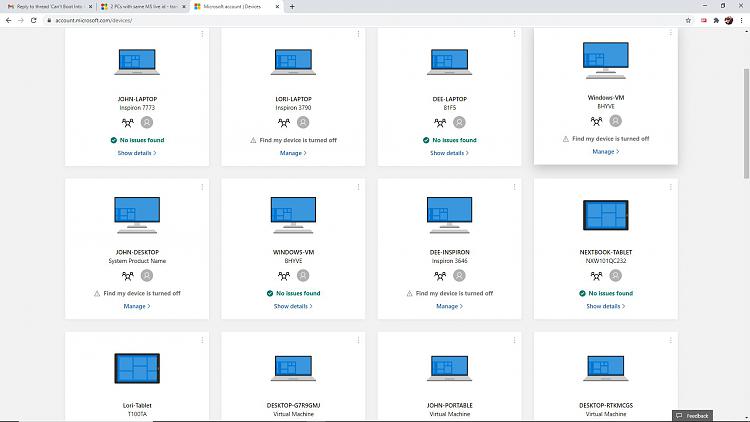Manage the LORI-LAPTOP device
Screen dimensions: 750x422
pos(293,153)
